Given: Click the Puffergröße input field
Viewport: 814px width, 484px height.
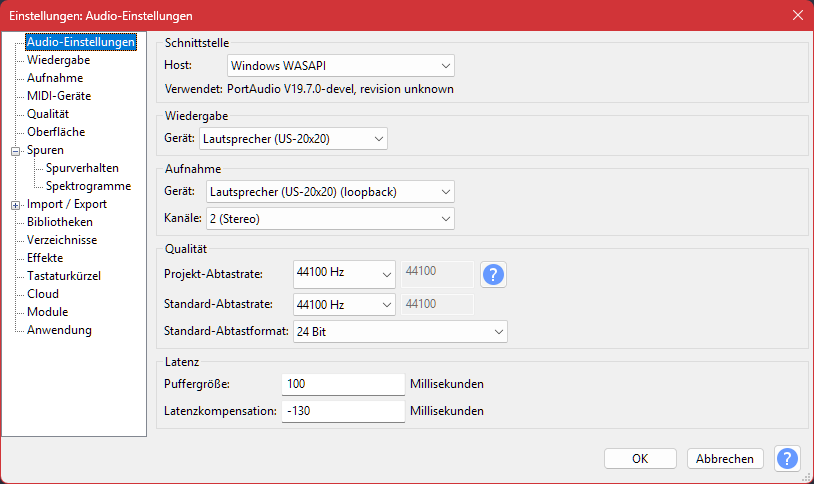Looking at the screenshot, I should (x=342, y=384).
